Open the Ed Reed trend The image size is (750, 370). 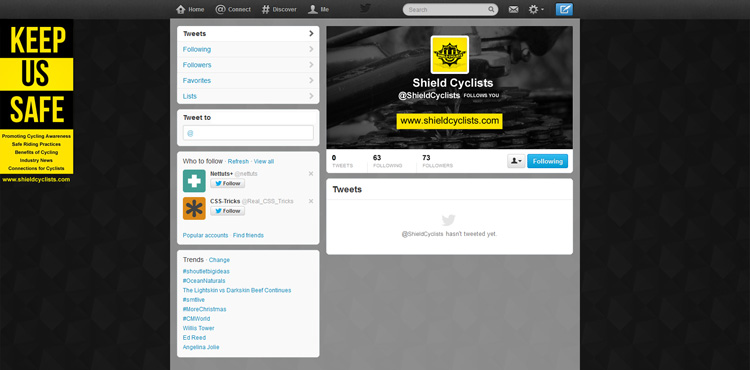(194, 337)
